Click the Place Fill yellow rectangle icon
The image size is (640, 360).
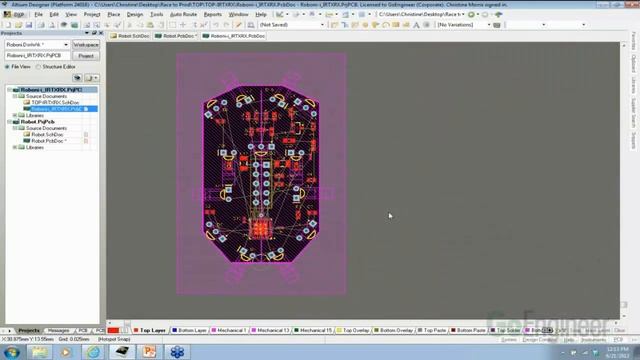coord(396,25)
